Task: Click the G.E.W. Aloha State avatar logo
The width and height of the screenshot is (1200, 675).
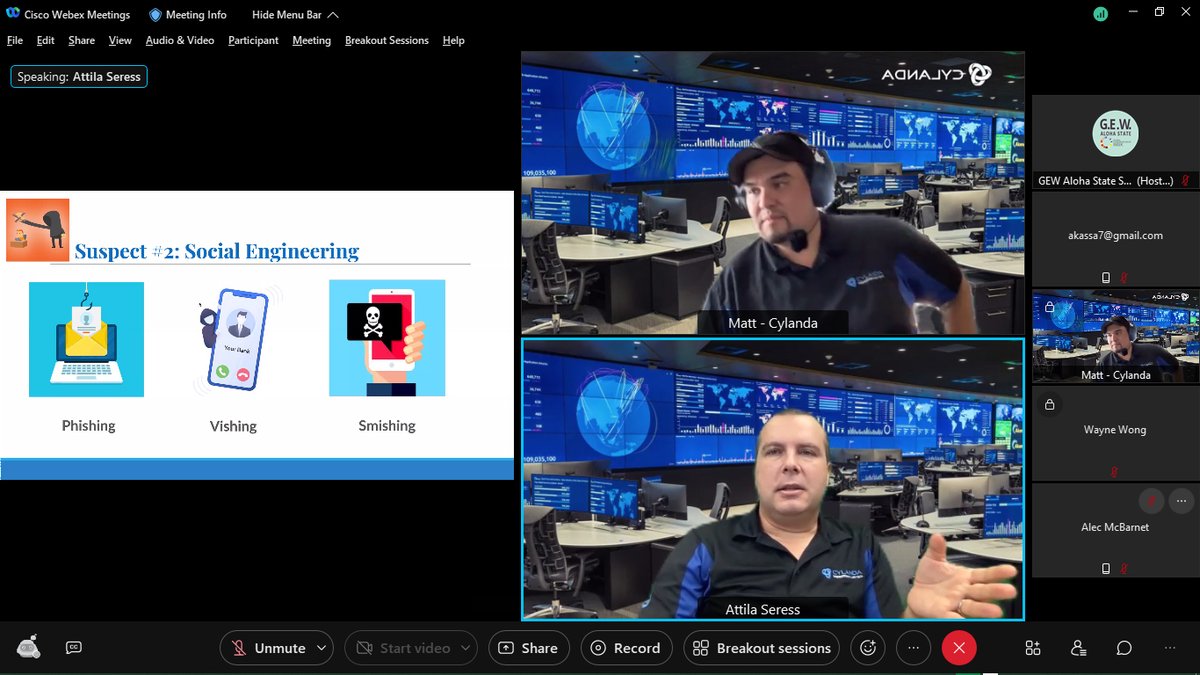Action: (1115, 134)
